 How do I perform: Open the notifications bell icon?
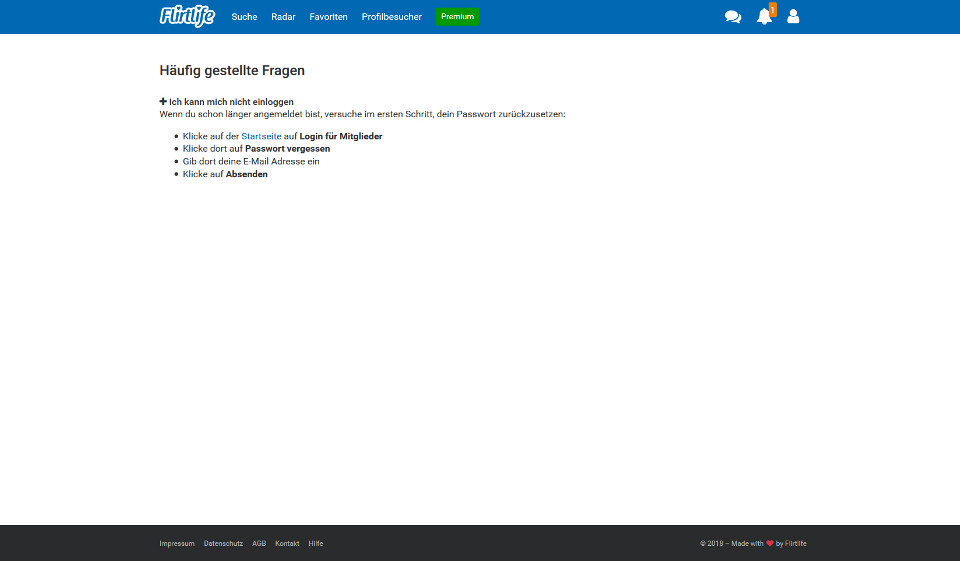[x=764, y=17]
